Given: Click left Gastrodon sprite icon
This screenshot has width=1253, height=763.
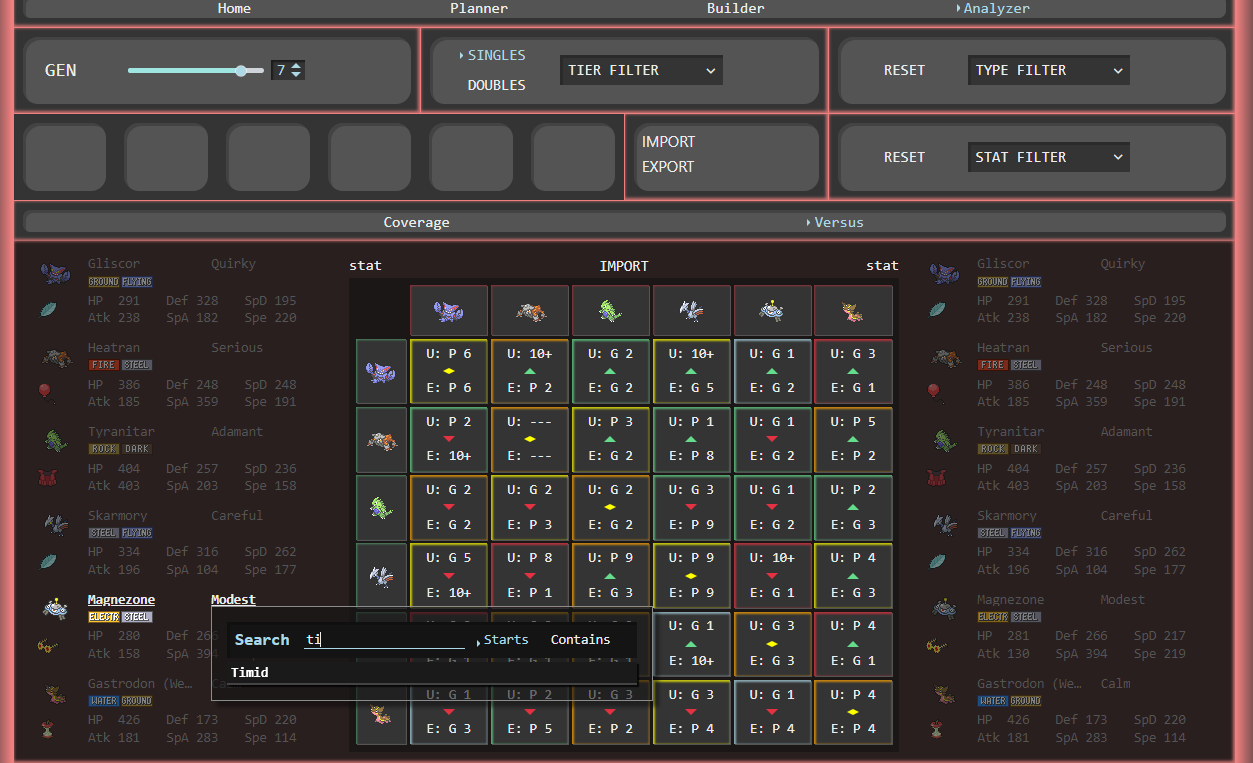Looking at the screenshot, I should point(55,692).
